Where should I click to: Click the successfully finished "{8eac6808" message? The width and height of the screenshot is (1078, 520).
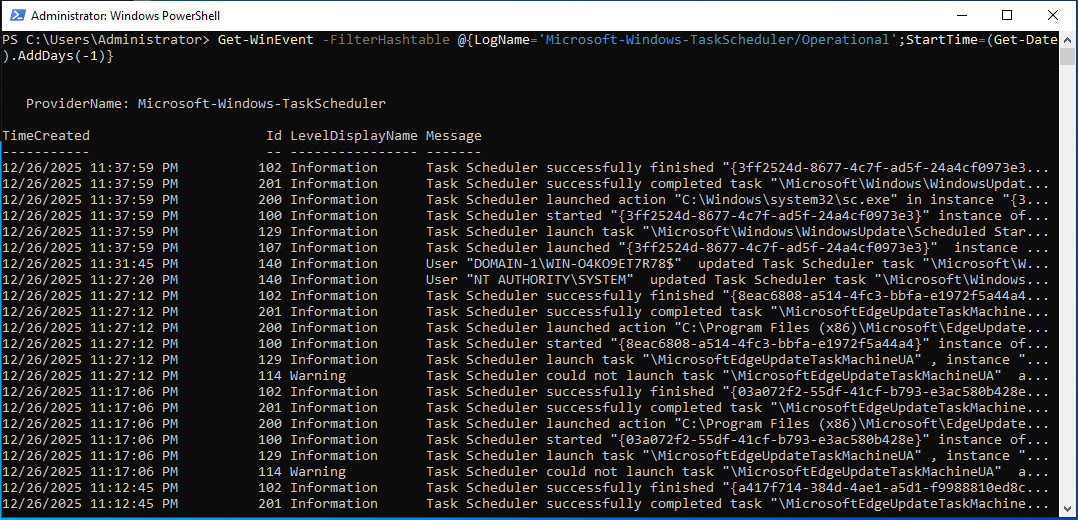click(738, 296)
